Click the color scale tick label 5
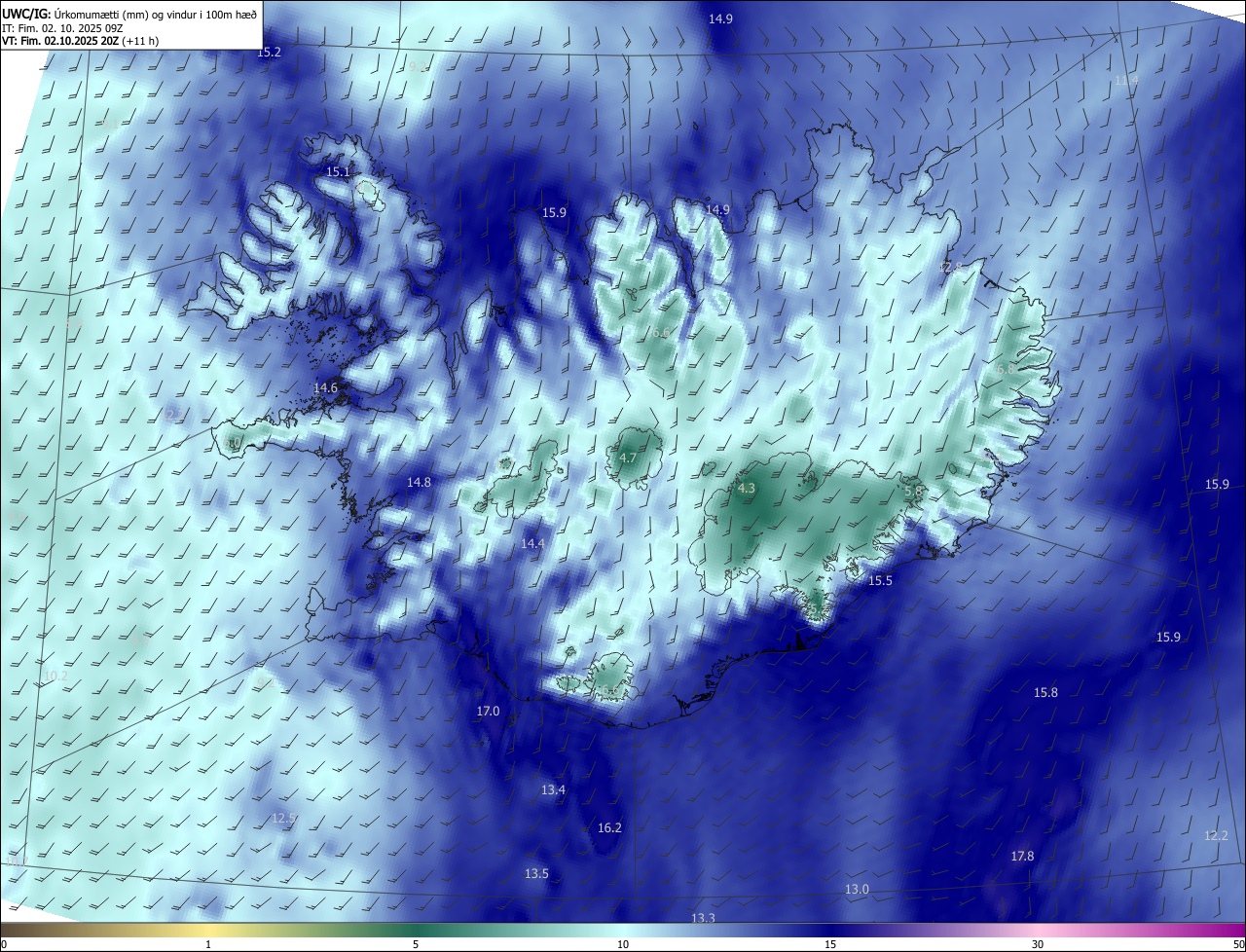The height and width of the screenshot is (952, 1246). tap(416, 944)
